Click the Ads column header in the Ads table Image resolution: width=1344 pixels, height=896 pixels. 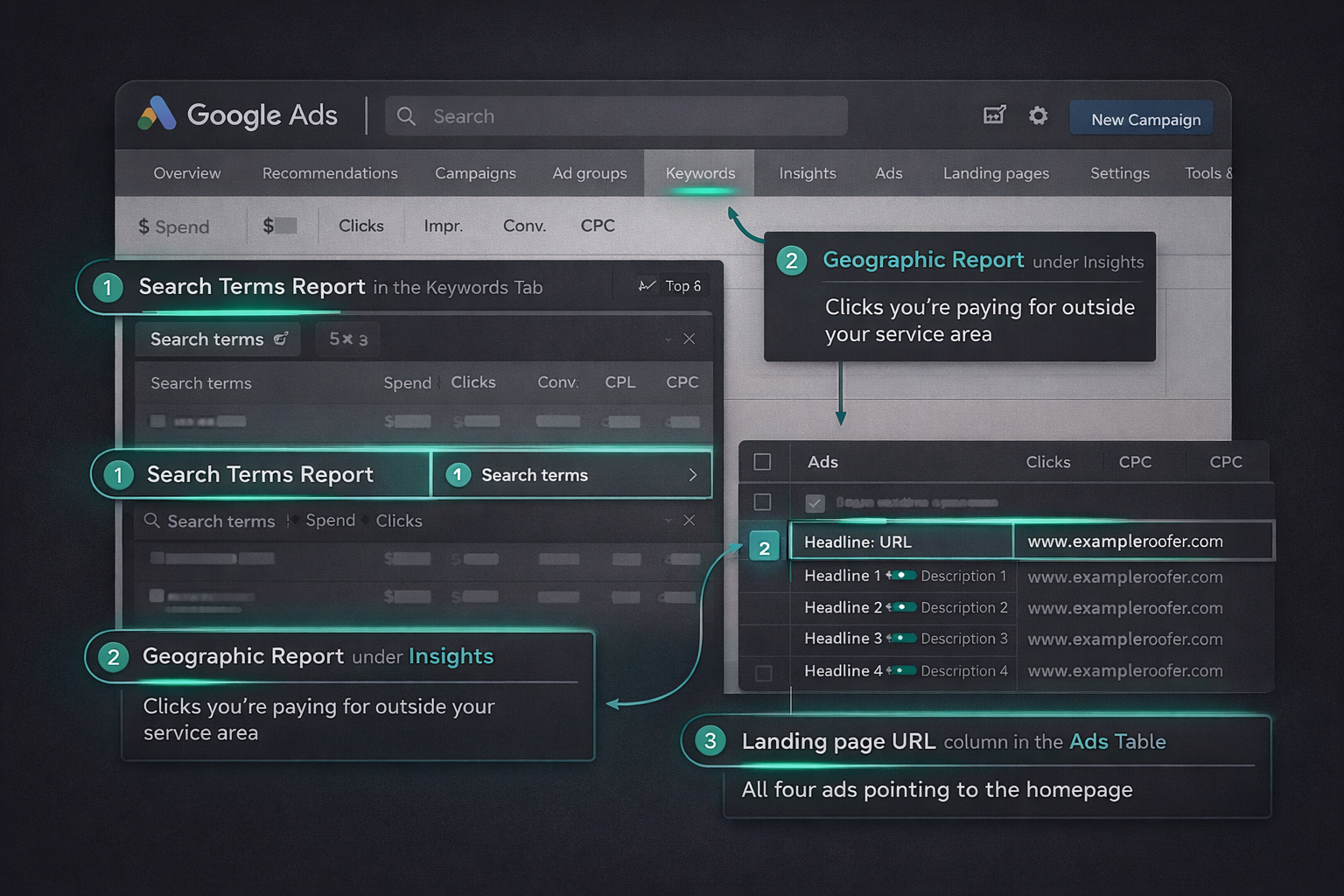tap(822, 462)
